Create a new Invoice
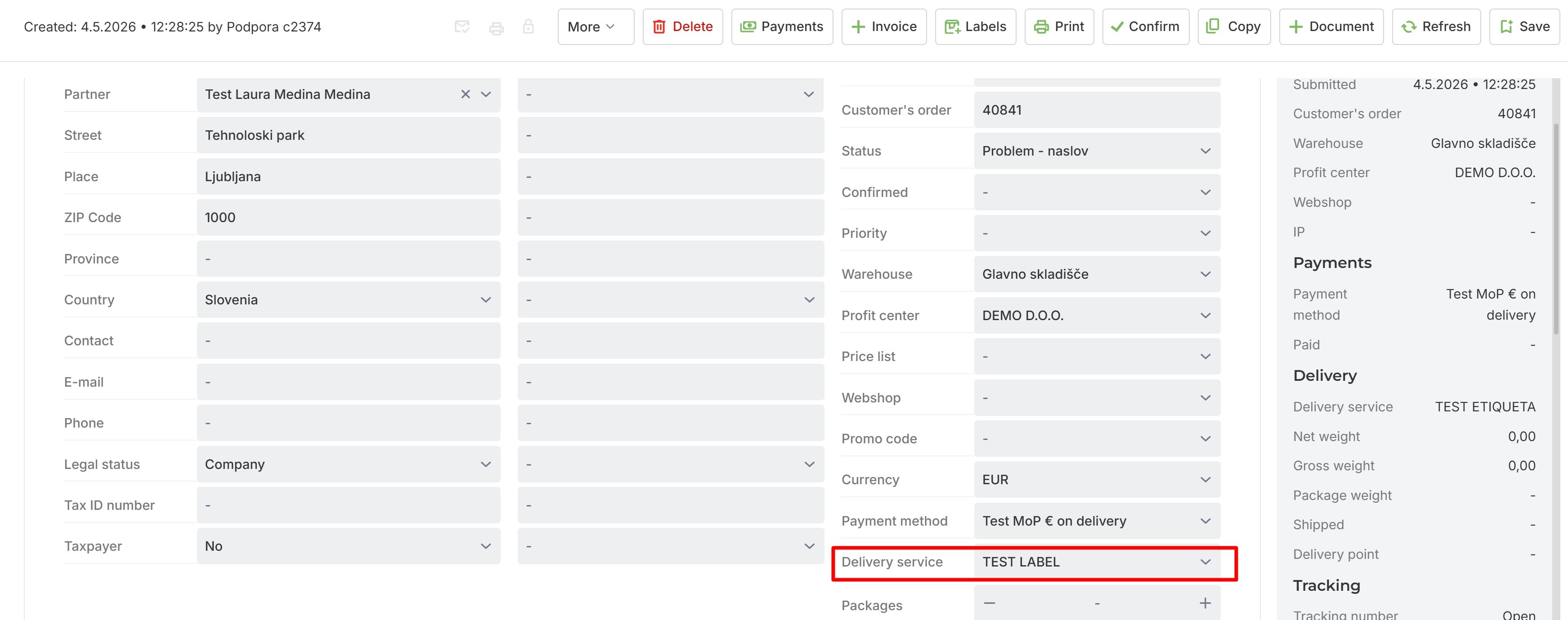The image size is (1568, 620). click(884, 27)
